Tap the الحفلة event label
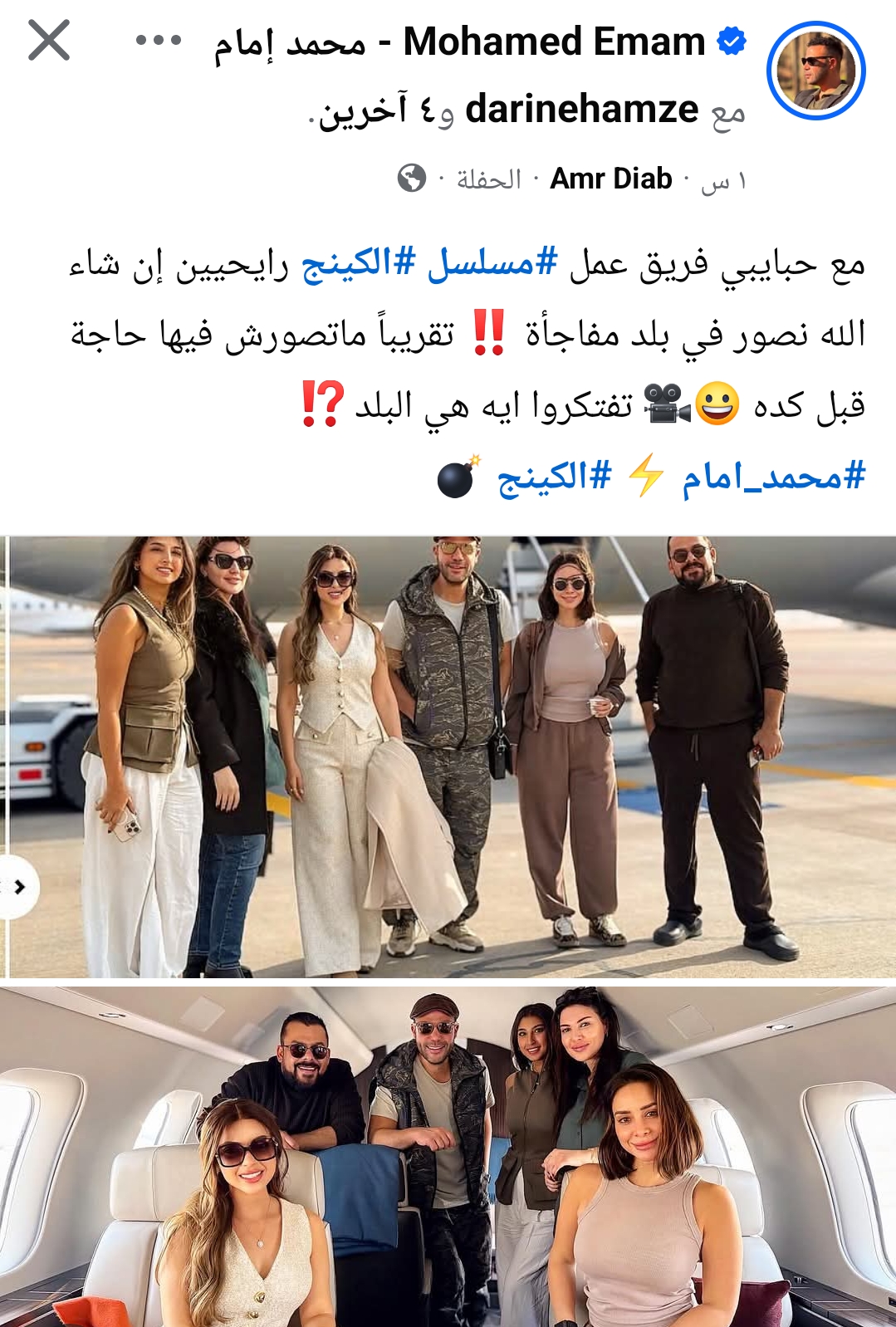 click(x=489, y=179)
